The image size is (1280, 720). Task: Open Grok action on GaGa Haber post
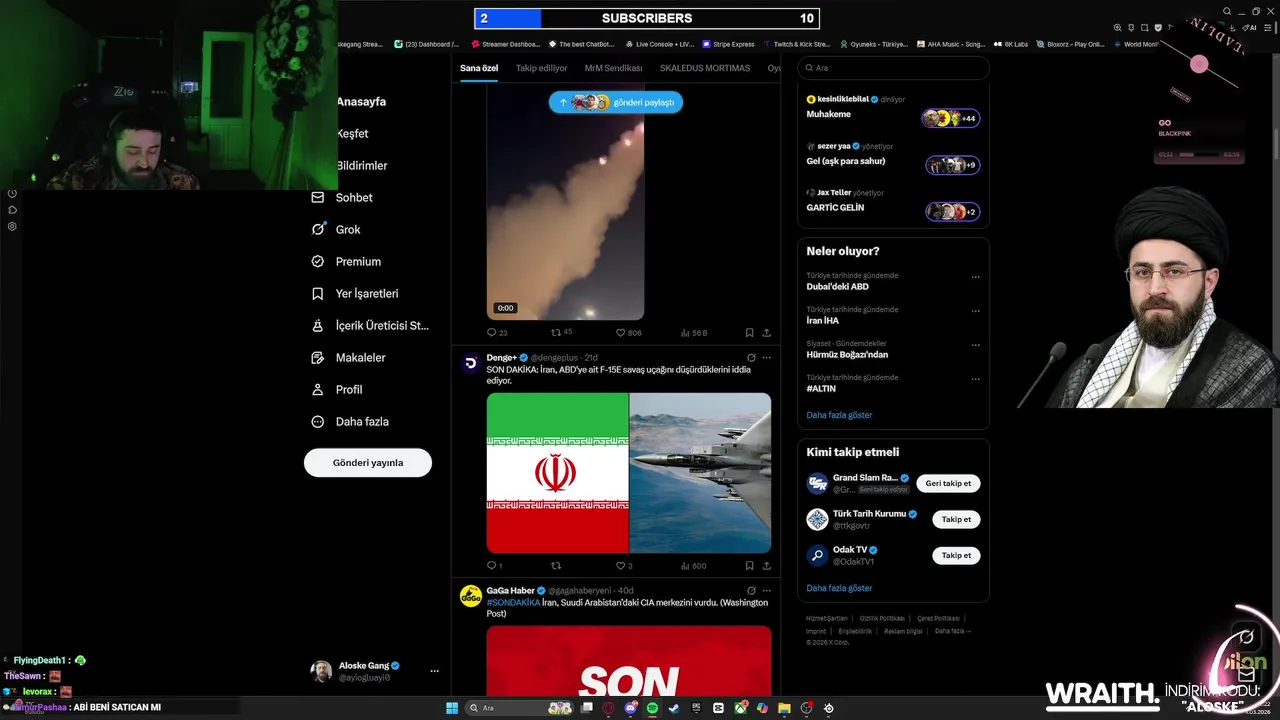tap(751, 590)
